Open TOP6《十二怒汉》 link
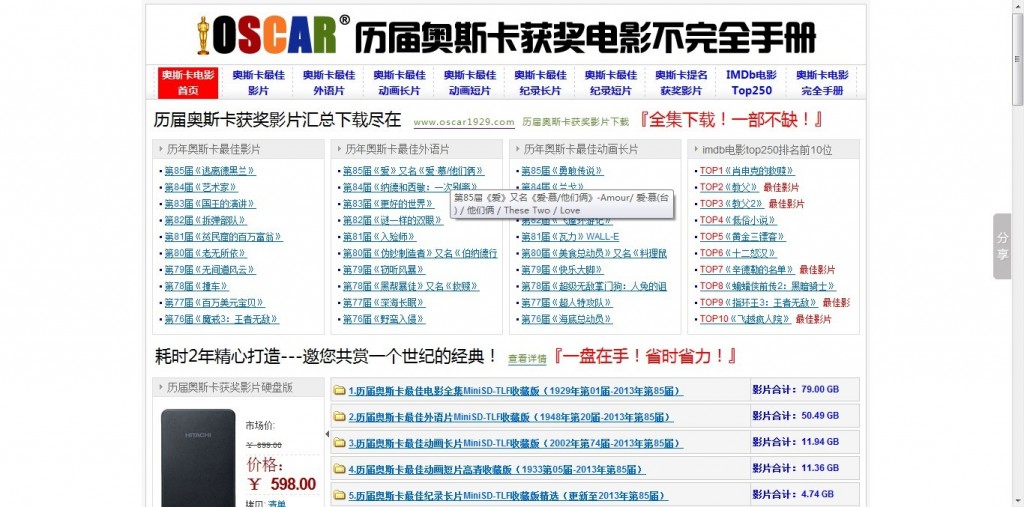Viewport: 1024px width, 507px height. click(738, 253)
